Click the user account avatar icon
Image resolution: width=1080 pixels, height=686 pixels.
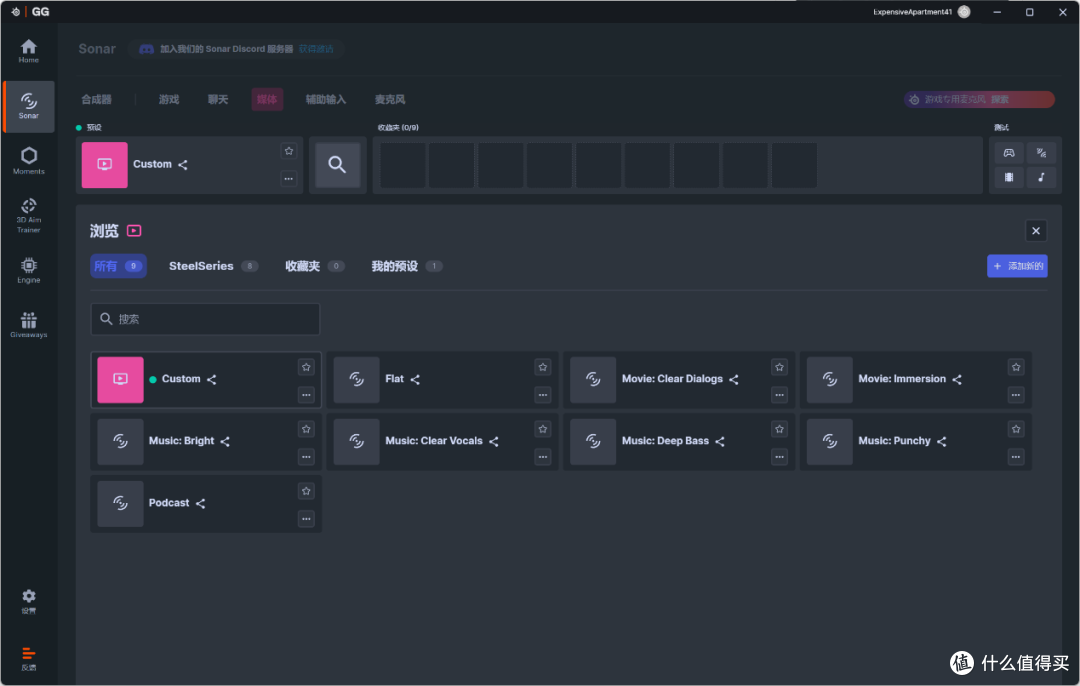pyautogui.click(x=964, y=12)
